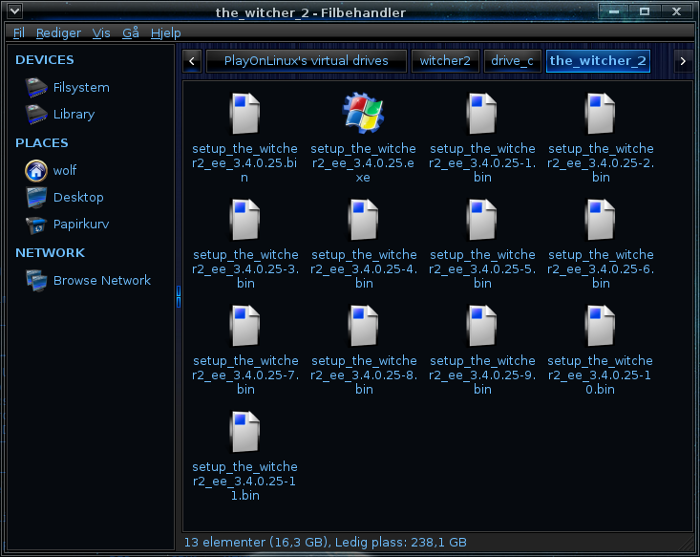Click file name ending 3.4.0.25-9.bin
The image size is (700, 557).
[x=482, y=375]
